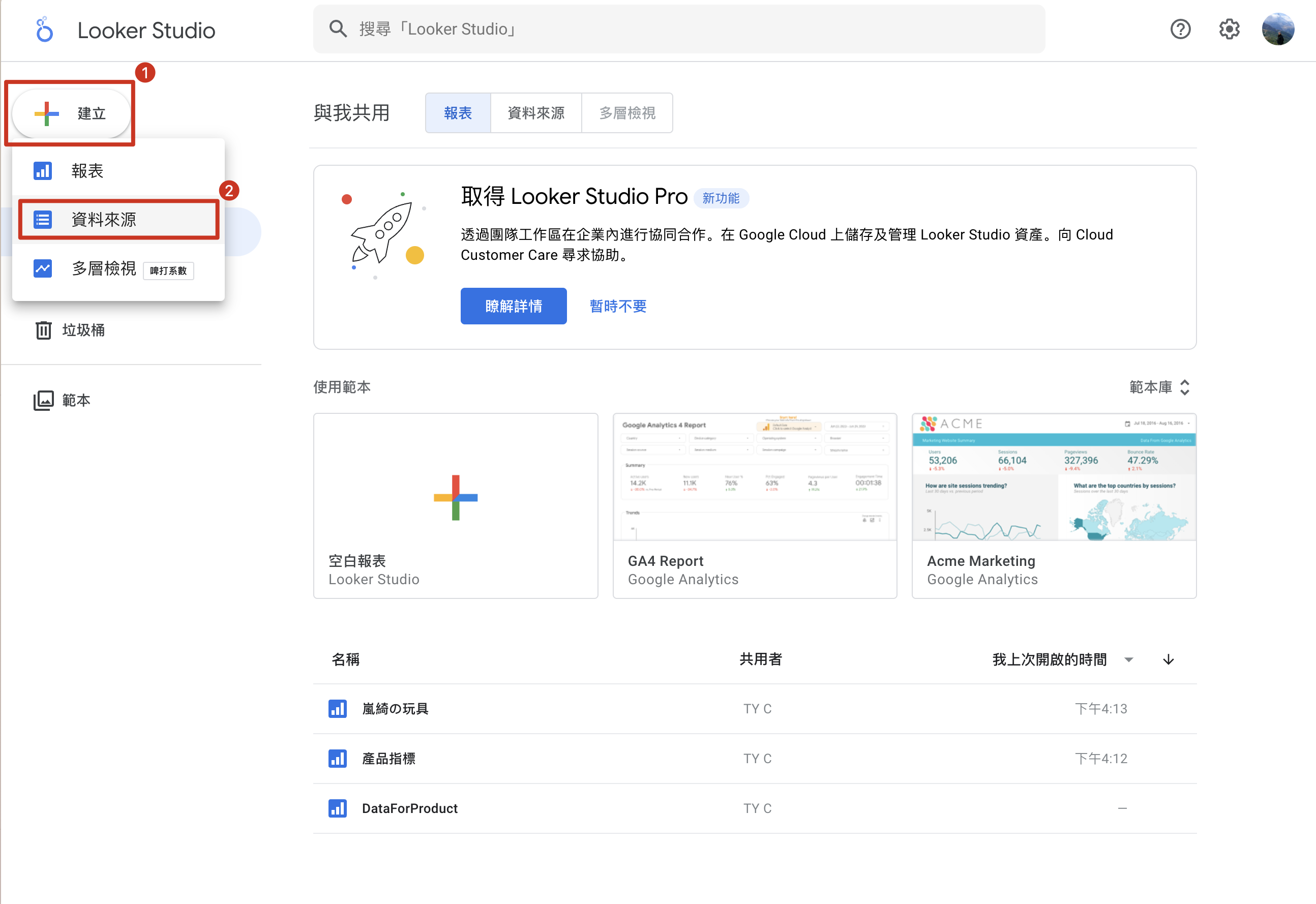
Task: Click the 搜尋 Looker Studio search field
Action: (679, 29)
